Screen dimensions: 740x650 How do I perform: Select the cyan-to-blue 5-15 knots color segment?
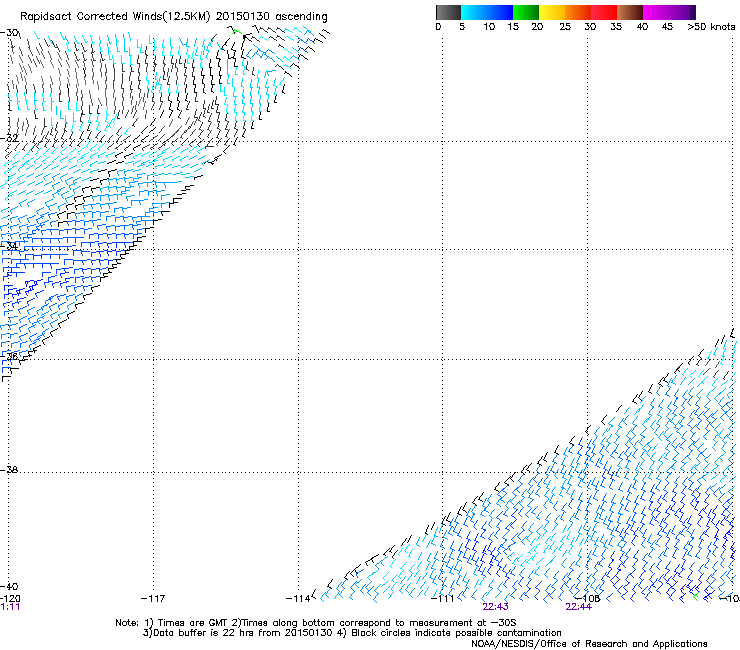pos(487,12)
